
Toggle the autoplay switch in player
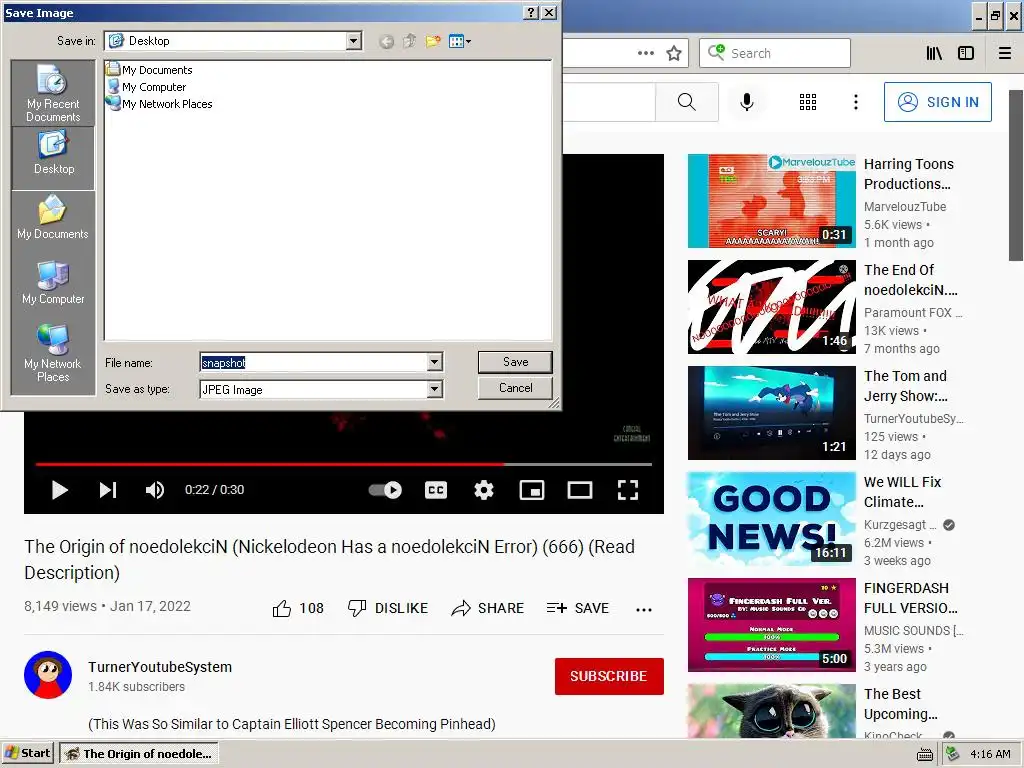click(385, 490)
